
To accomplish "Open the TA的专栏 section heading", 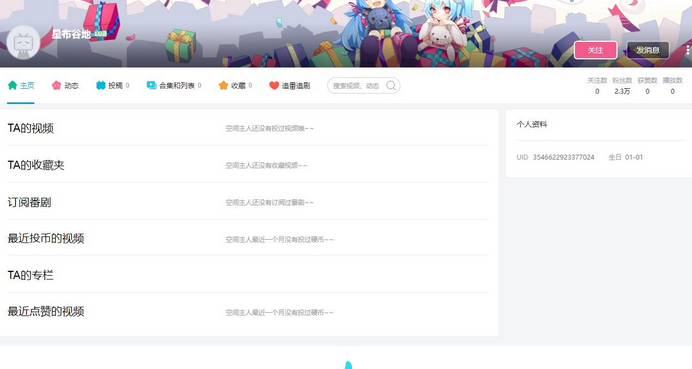I will [30, 275].
